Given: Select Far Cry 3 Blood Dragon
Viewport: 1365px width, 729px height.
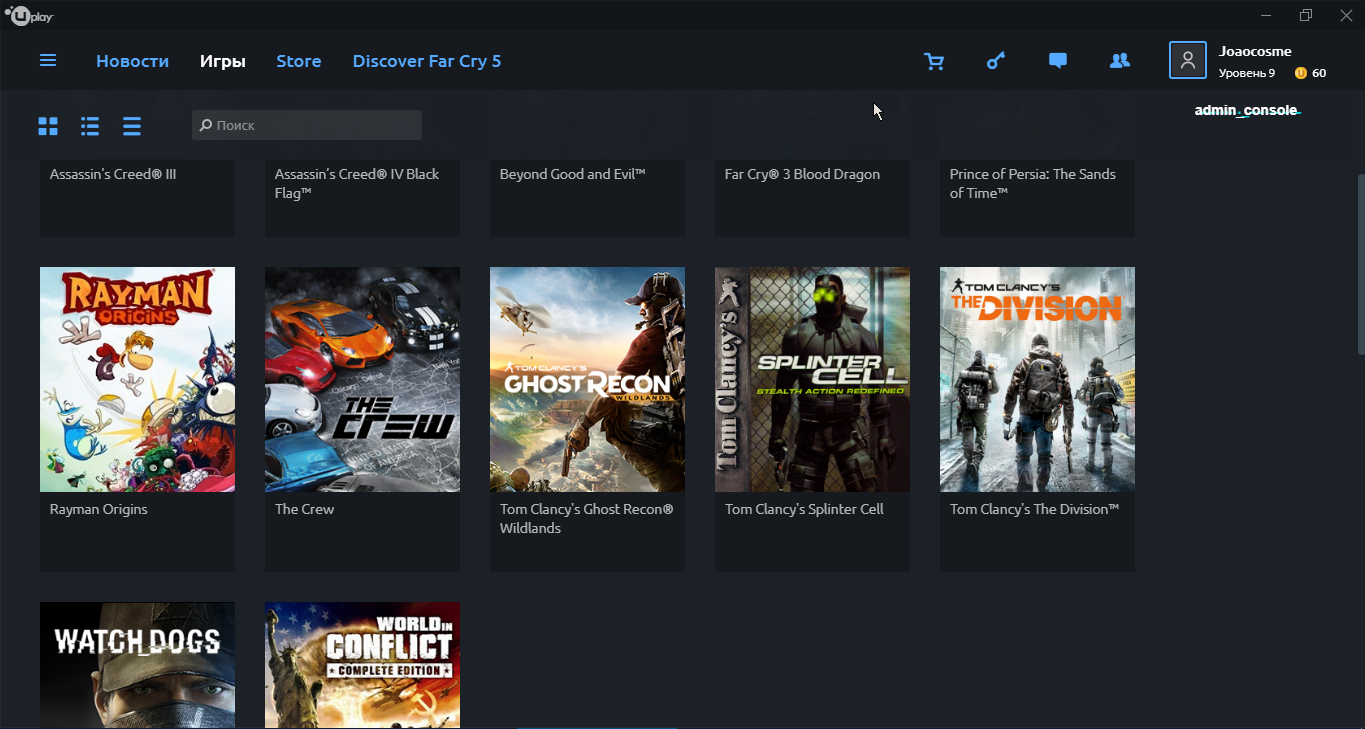Looking at the screenshot, I should click(802, 174).
